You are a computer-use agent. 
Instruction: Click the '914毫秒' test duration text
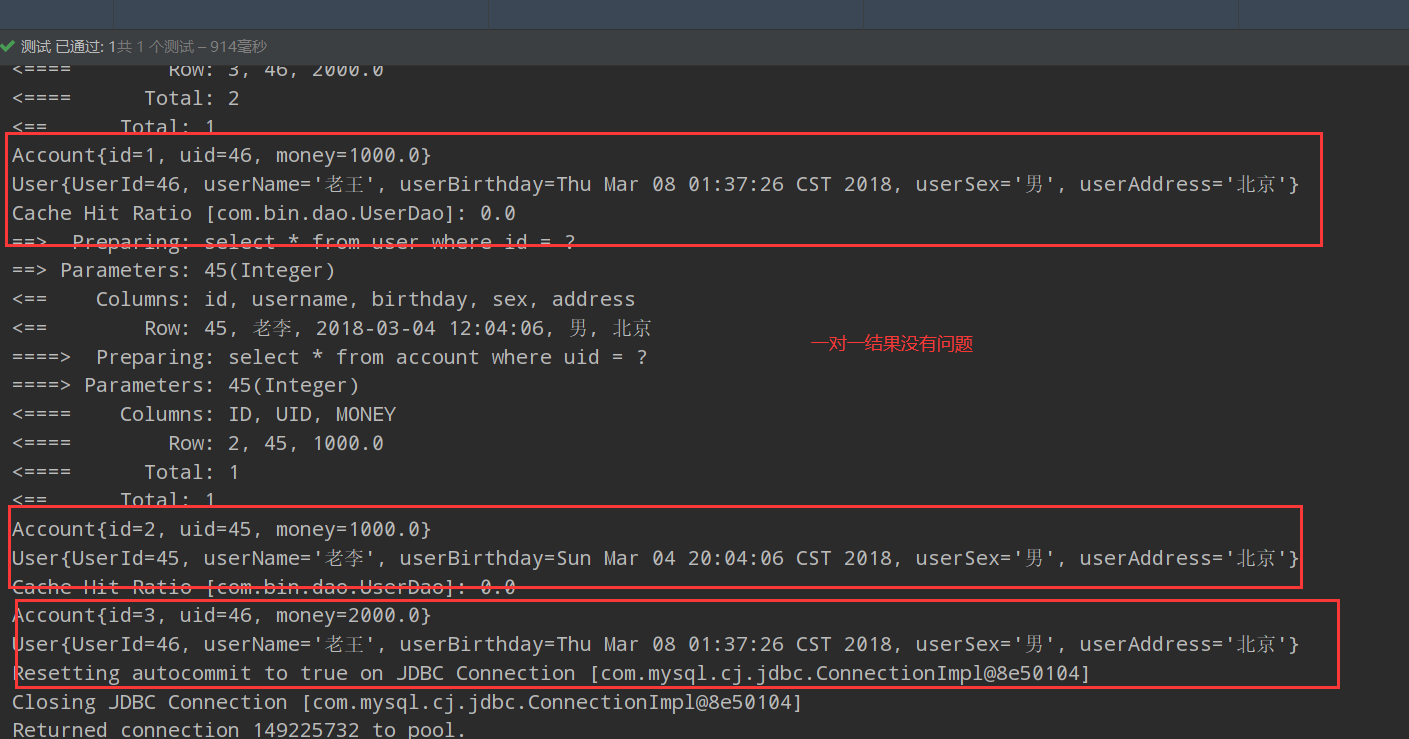(x=238, y=46)
